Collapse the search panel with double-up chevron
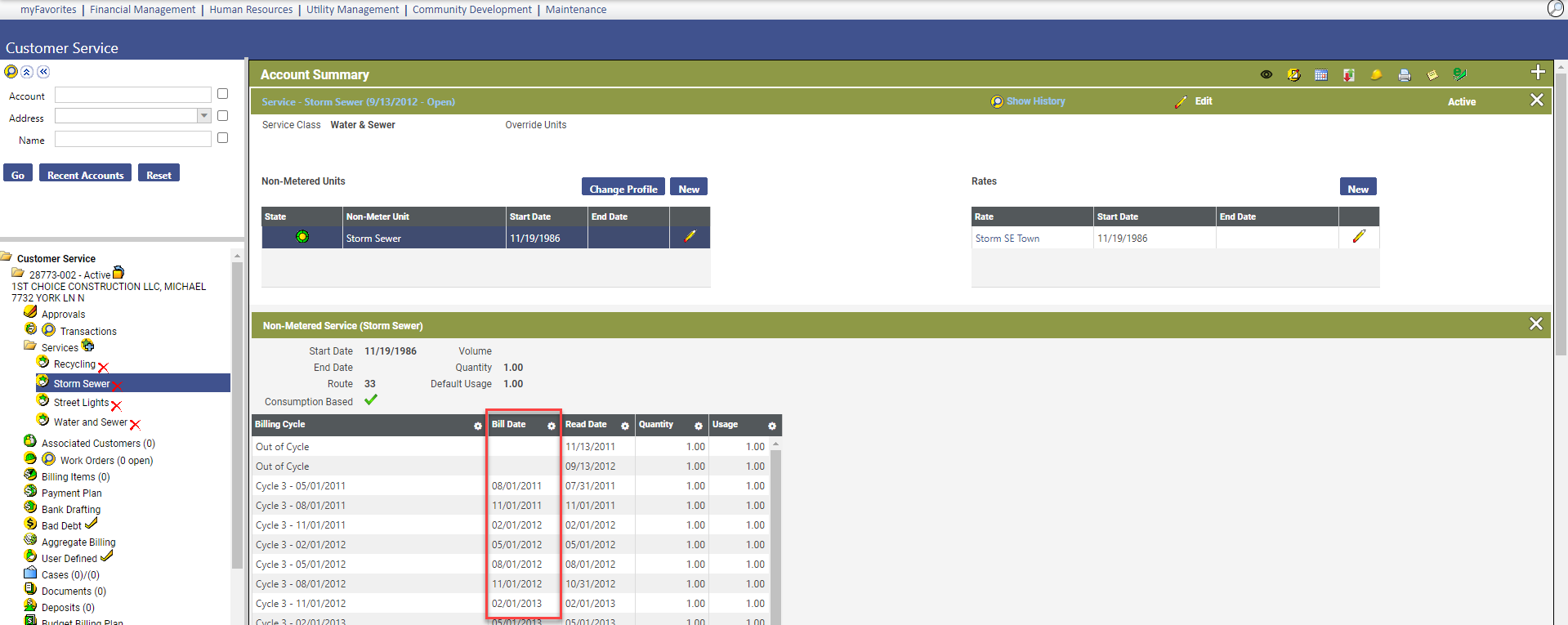The height and width of the screenshot is (625, 1568). (27, 72)
